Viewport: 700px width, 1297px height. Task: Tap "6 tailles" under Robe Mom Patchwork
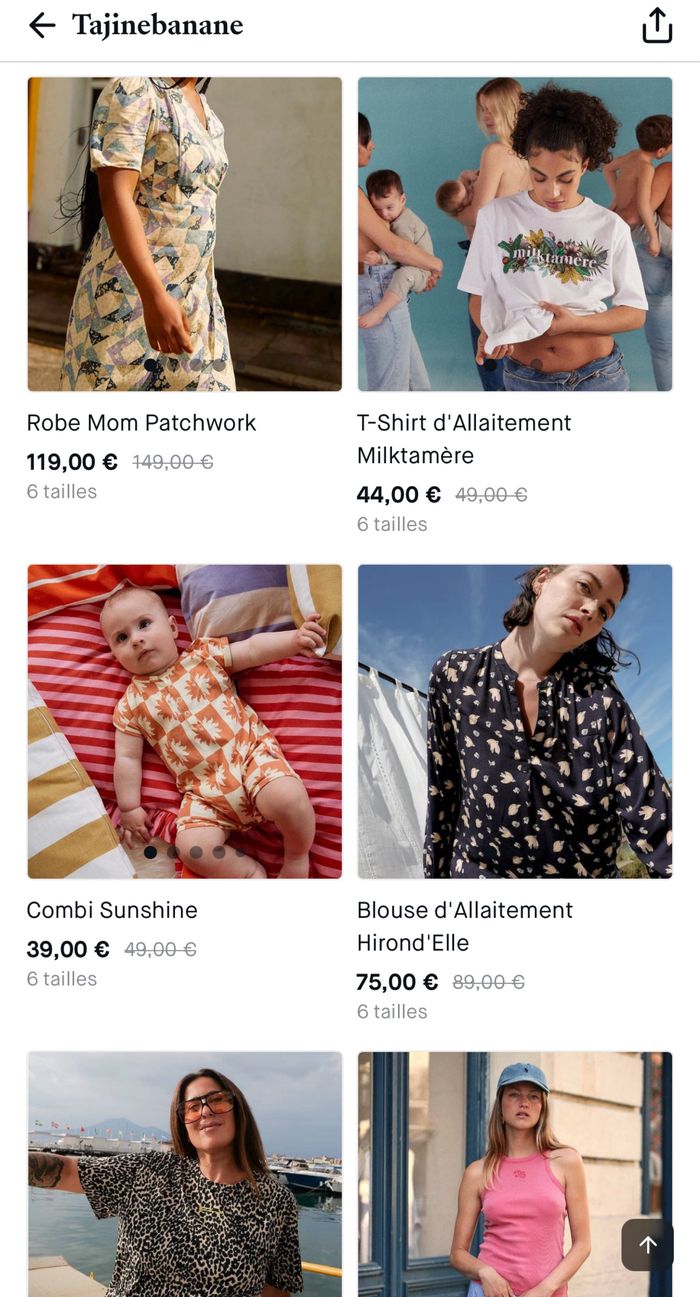point(62,492)
